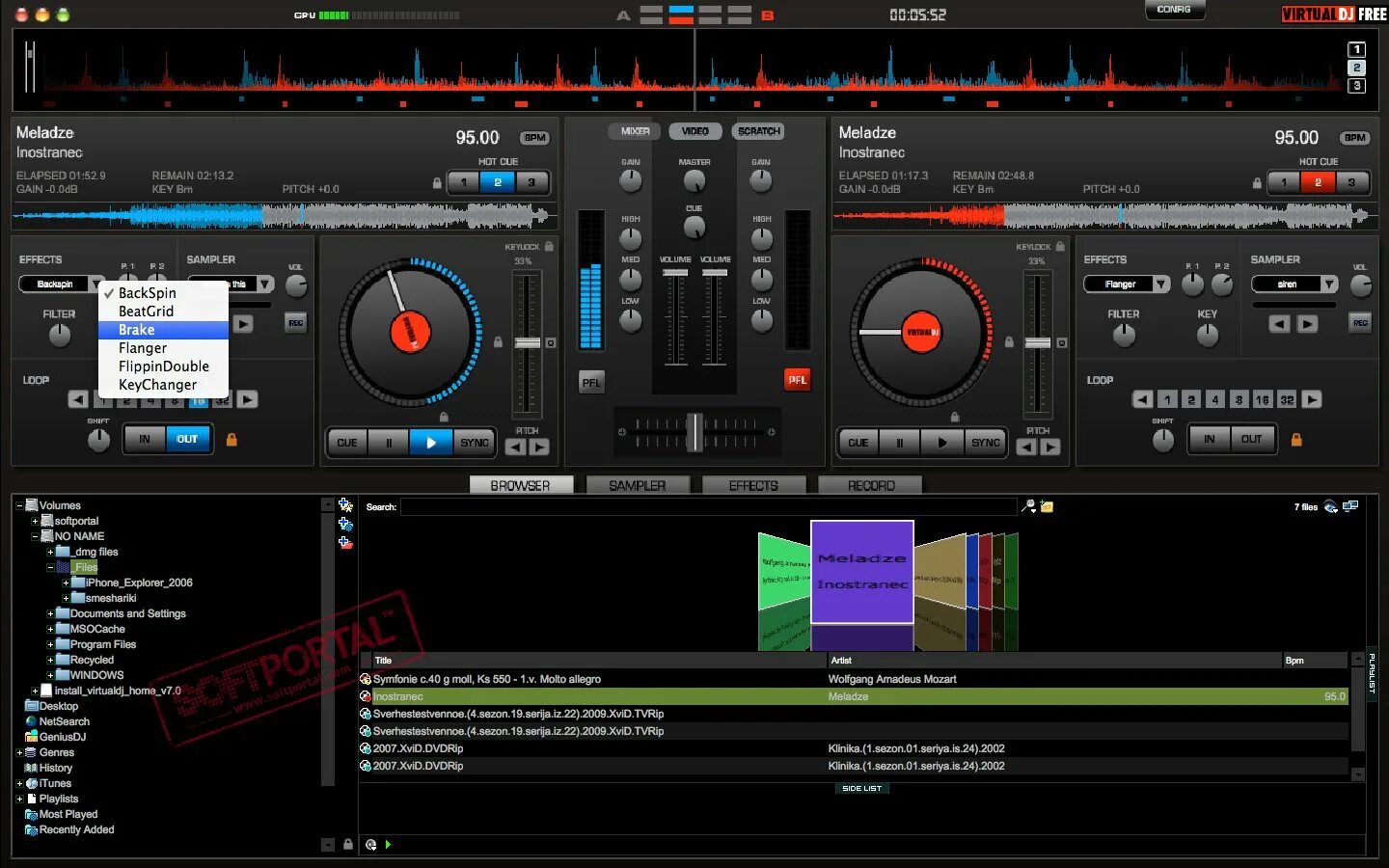Toggle left deck keylock padlock
The width and height of the screenshot is (1389, 868).
[549, 247]
